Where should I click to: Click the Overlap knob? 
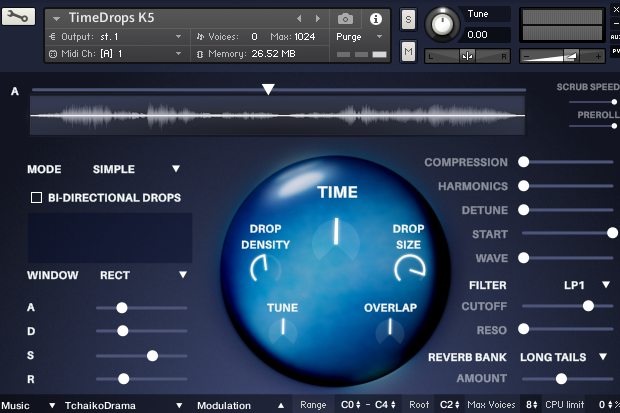(390, 330)
